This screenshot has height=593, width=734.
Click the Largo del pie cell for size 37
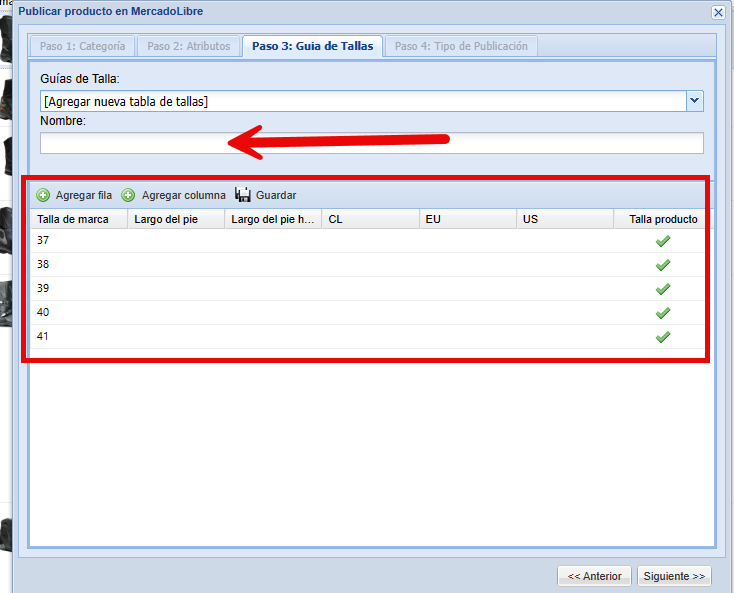point(176,241)
